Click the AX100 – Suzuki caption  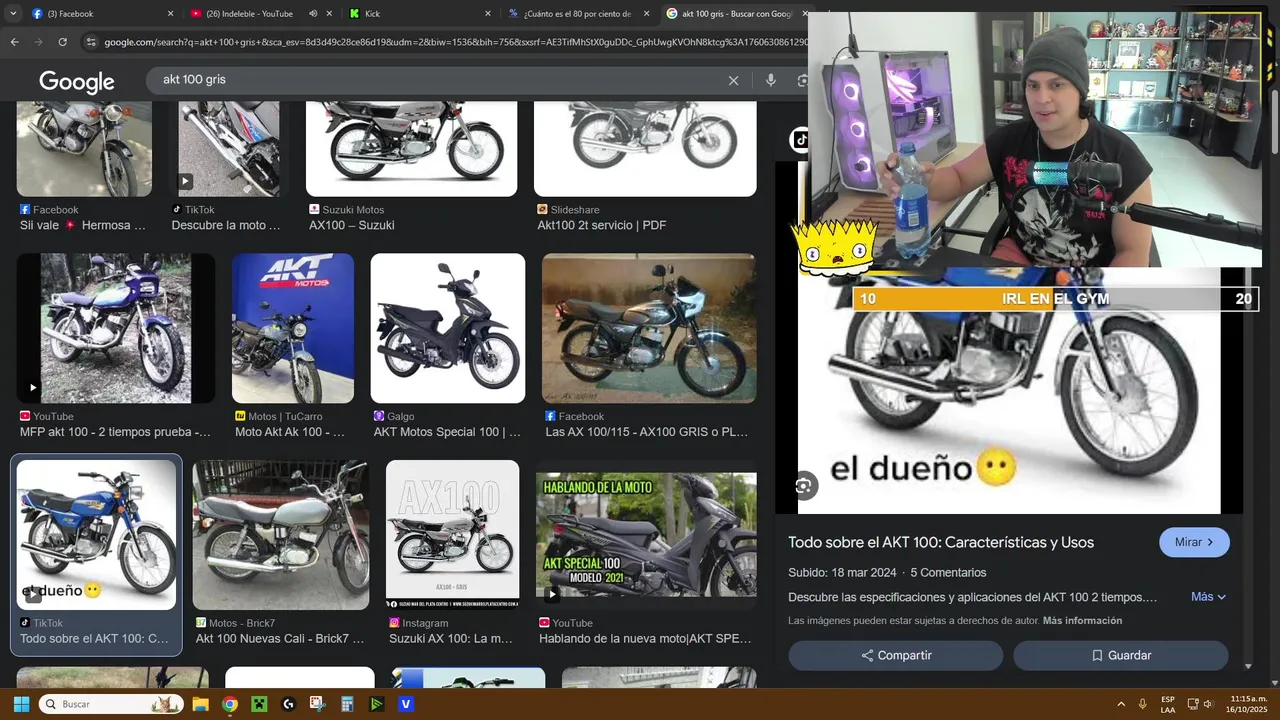pyautogui.click(x=352, y=225)
